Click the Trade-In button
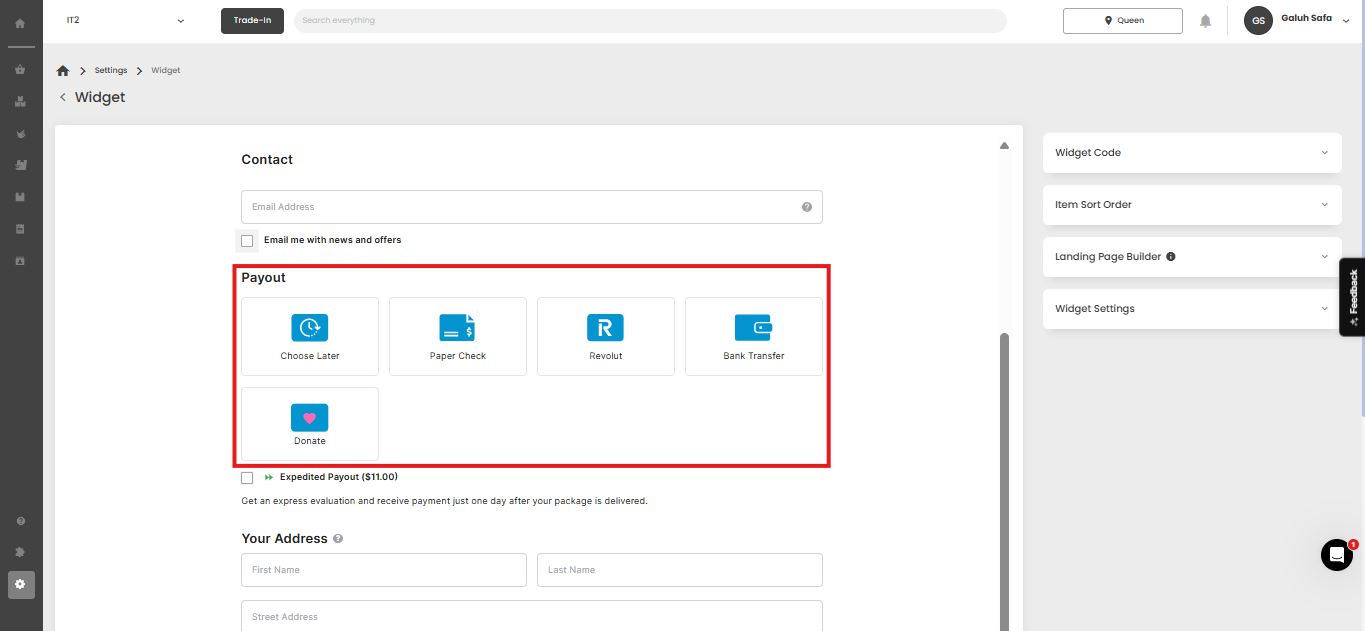Image resolution: width=1365 pixels, height=631 pixels. [253, 20]
